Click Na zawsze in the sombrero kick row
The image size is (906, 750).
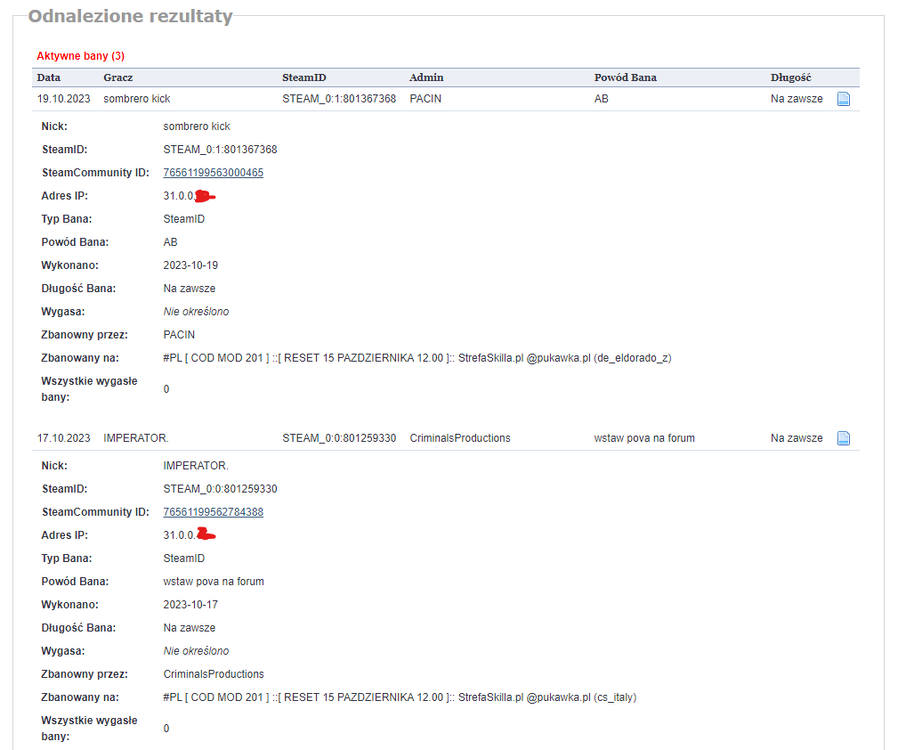click(796, 99)
